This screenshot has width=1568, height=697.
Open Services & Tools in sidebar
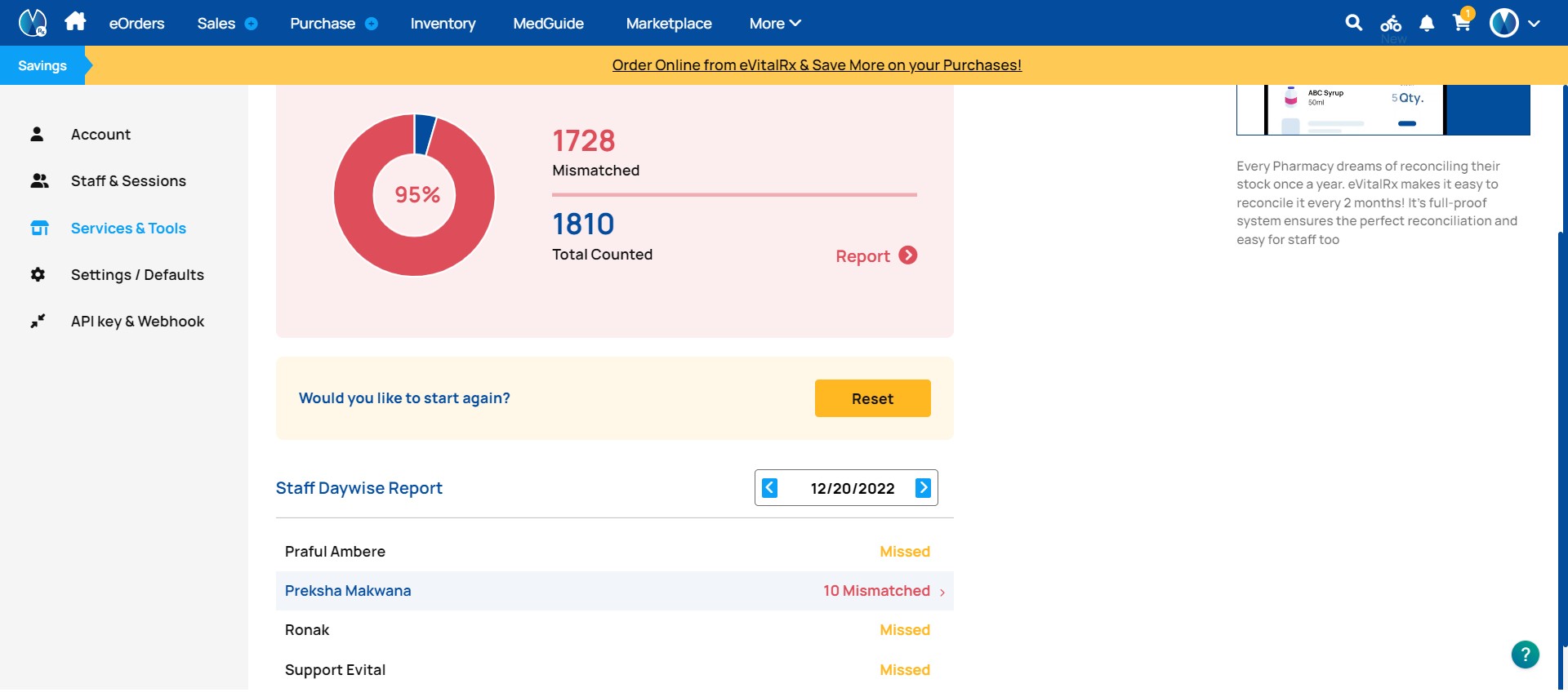pos(128,229)
